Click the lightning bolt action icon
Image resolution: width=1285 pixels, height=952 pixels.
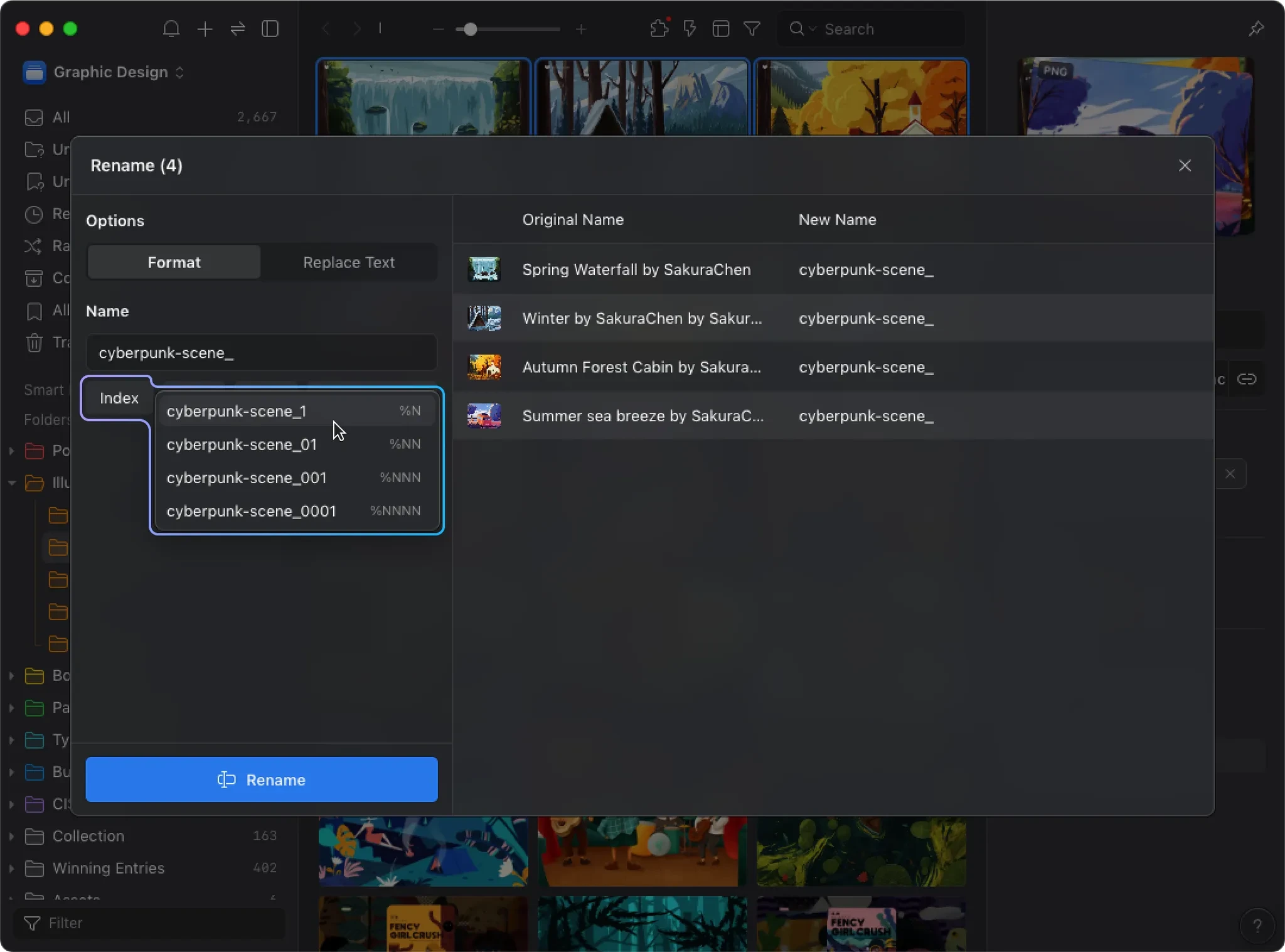point(690,29)
